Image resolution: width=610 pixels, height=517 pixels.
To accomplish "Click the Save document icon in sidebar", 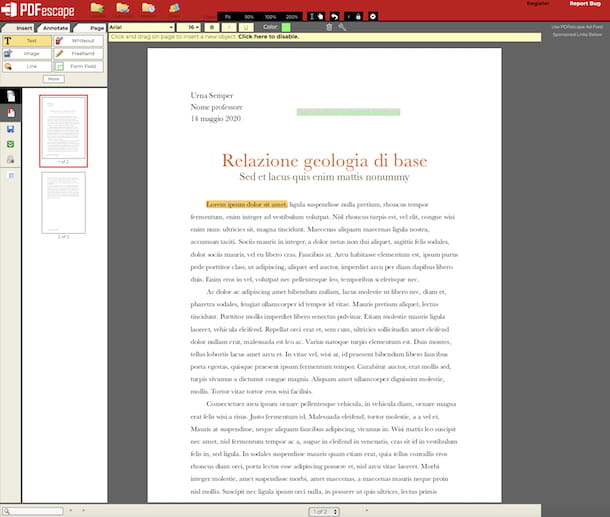I will [10, 128].
